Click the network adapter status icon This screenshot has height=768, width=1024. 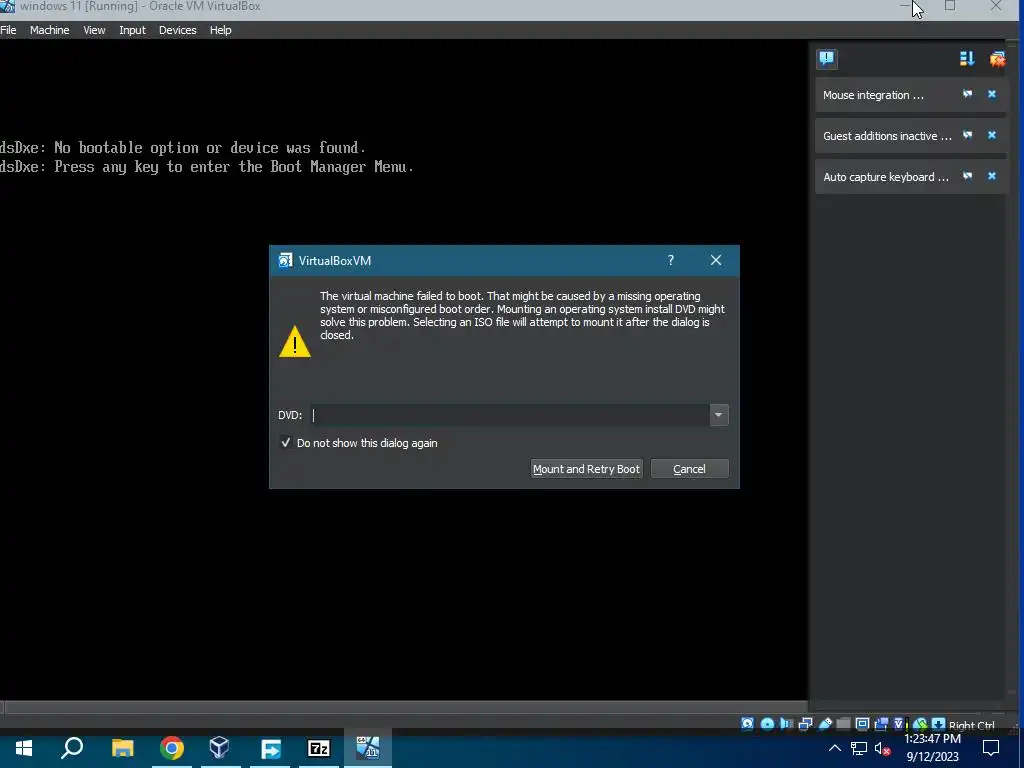[806, 724]
